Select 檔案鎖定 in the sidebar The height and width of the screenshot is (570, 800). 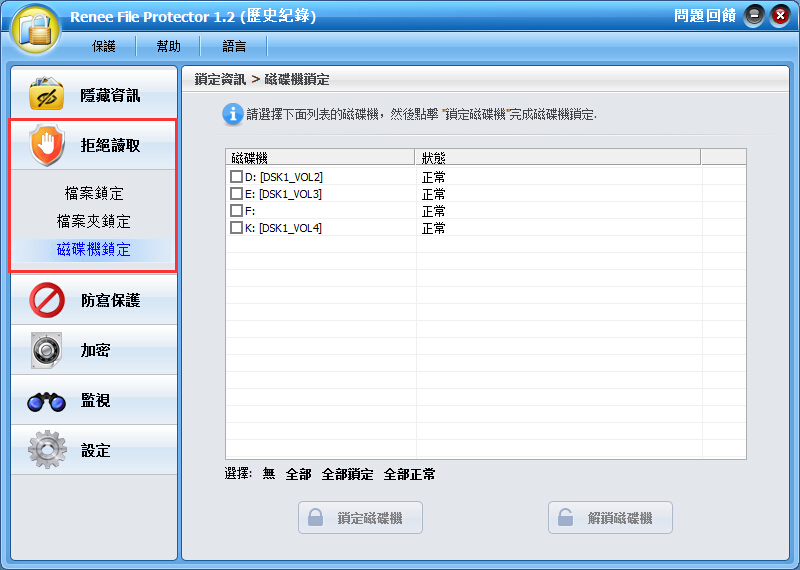point(94,193)
